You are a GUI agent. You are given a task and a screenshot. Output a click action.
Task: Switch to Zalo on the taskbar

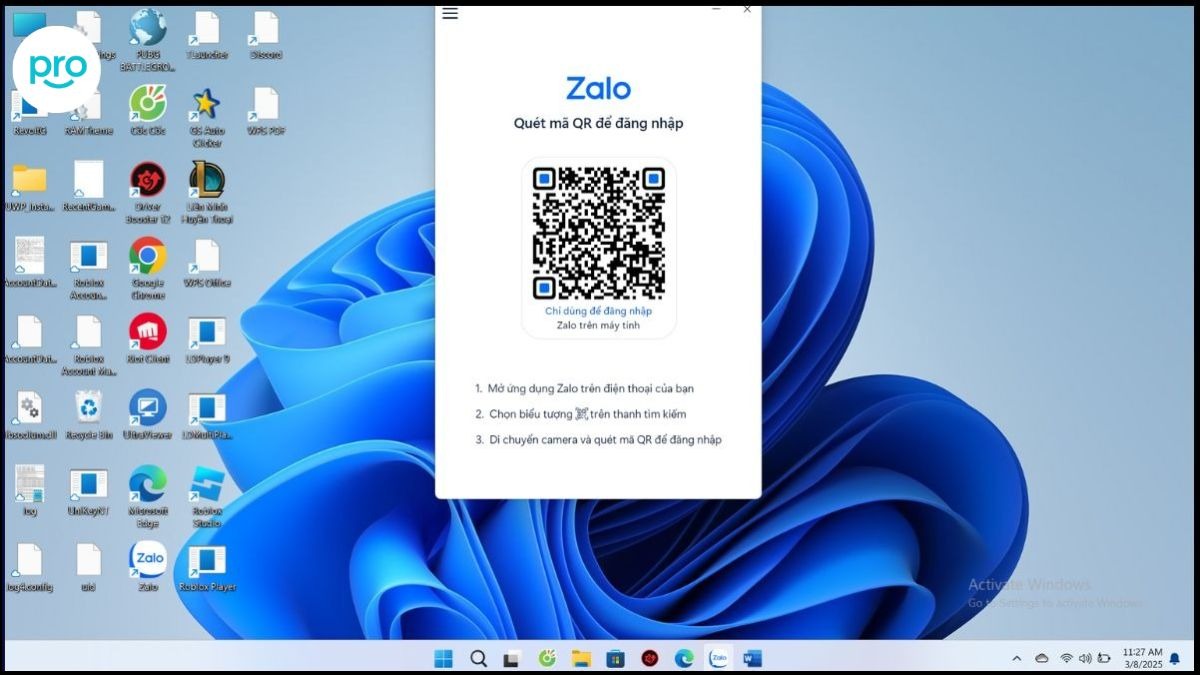pos(718,658)
